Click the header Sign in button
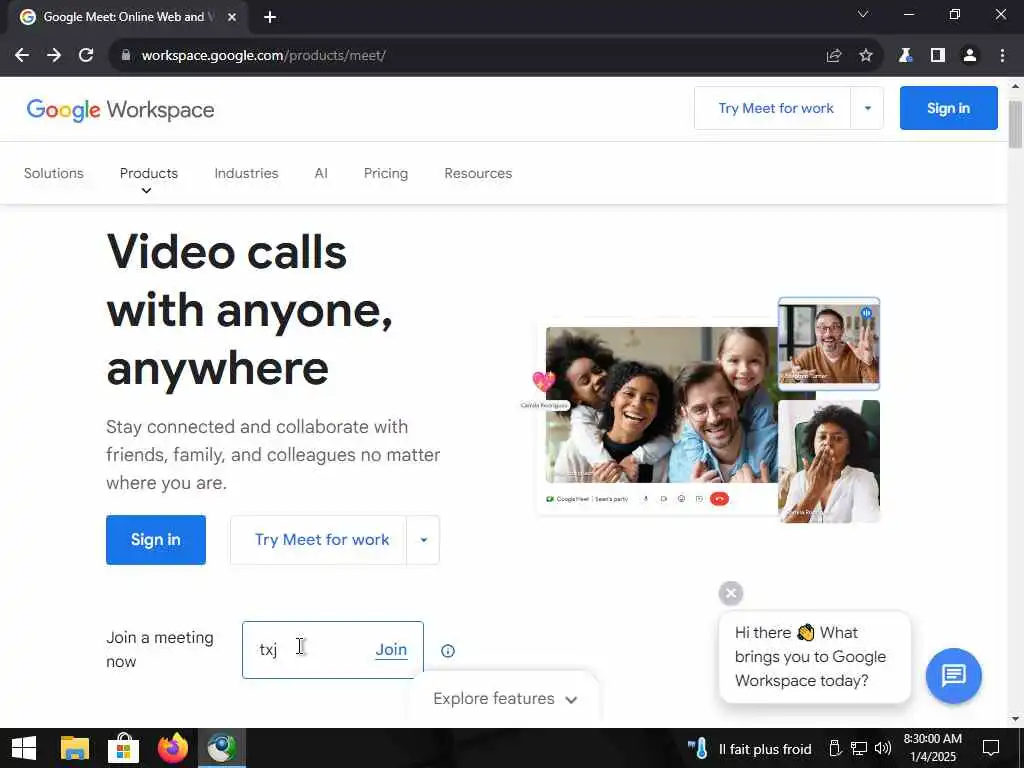The width and height of the screenshot is (1024, 768). tap(948, 108)
